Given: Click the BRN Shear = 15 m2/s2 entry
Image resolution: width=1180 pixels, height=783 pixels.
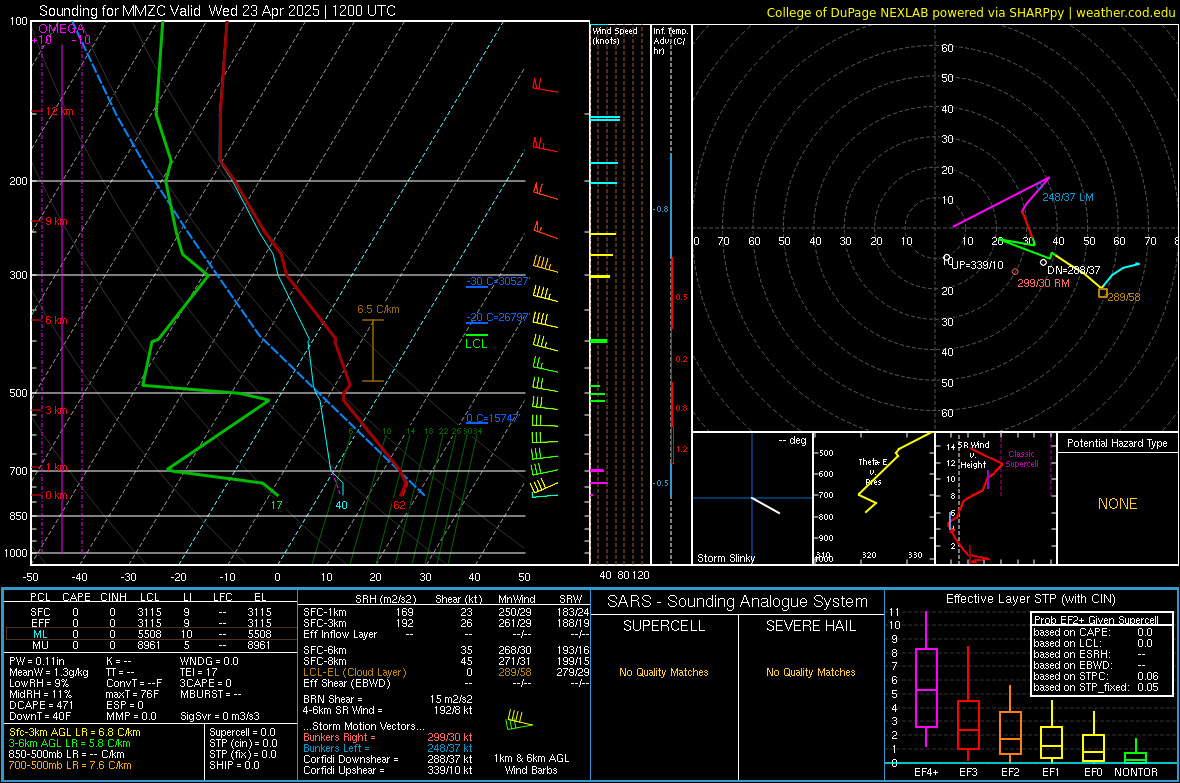Looking at the screenshot, I should 388,699.
